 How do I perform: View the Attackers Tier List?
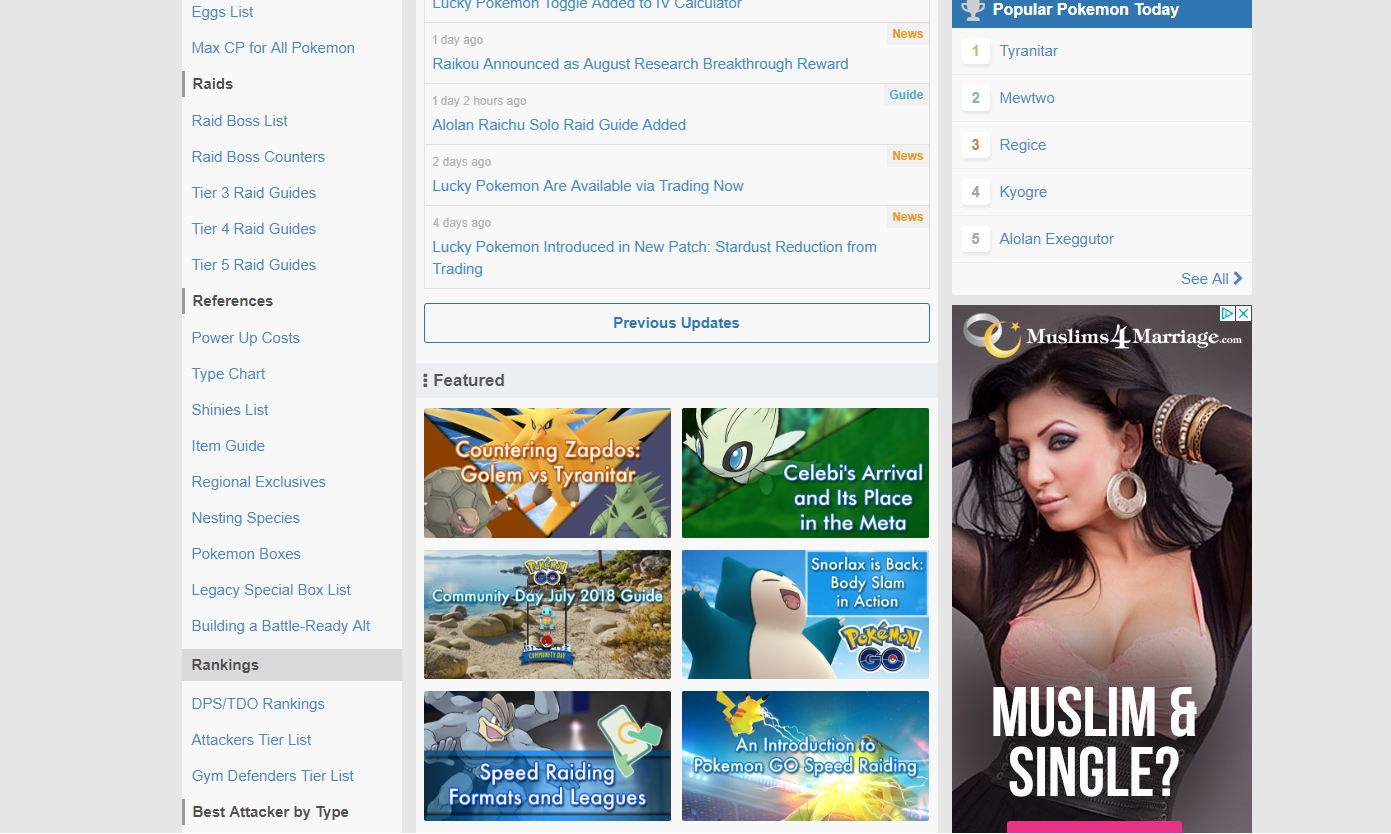coord(251,740)
